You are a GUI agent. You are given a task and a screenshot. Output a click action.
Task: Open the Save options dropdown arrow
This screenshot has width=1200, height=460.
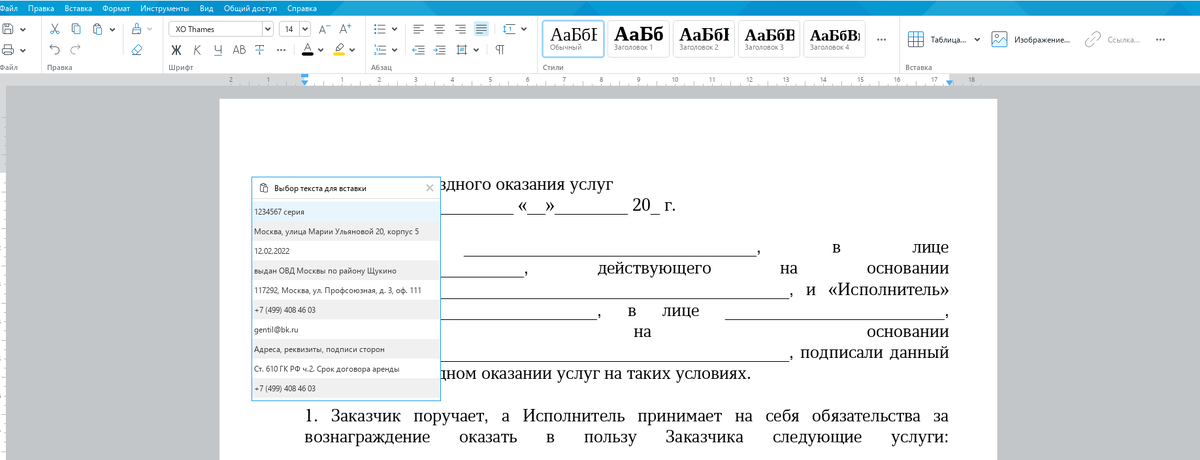coord(23,29)
